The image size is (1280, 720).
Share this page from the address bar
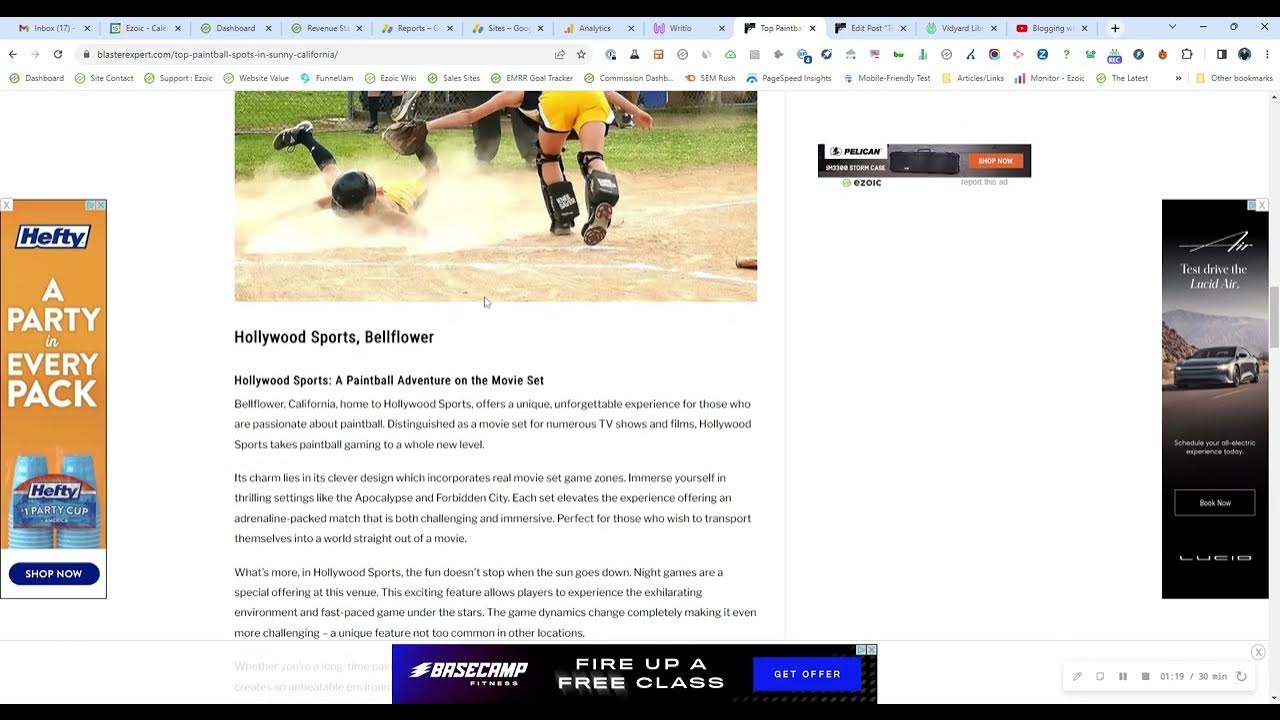point(560,54)
